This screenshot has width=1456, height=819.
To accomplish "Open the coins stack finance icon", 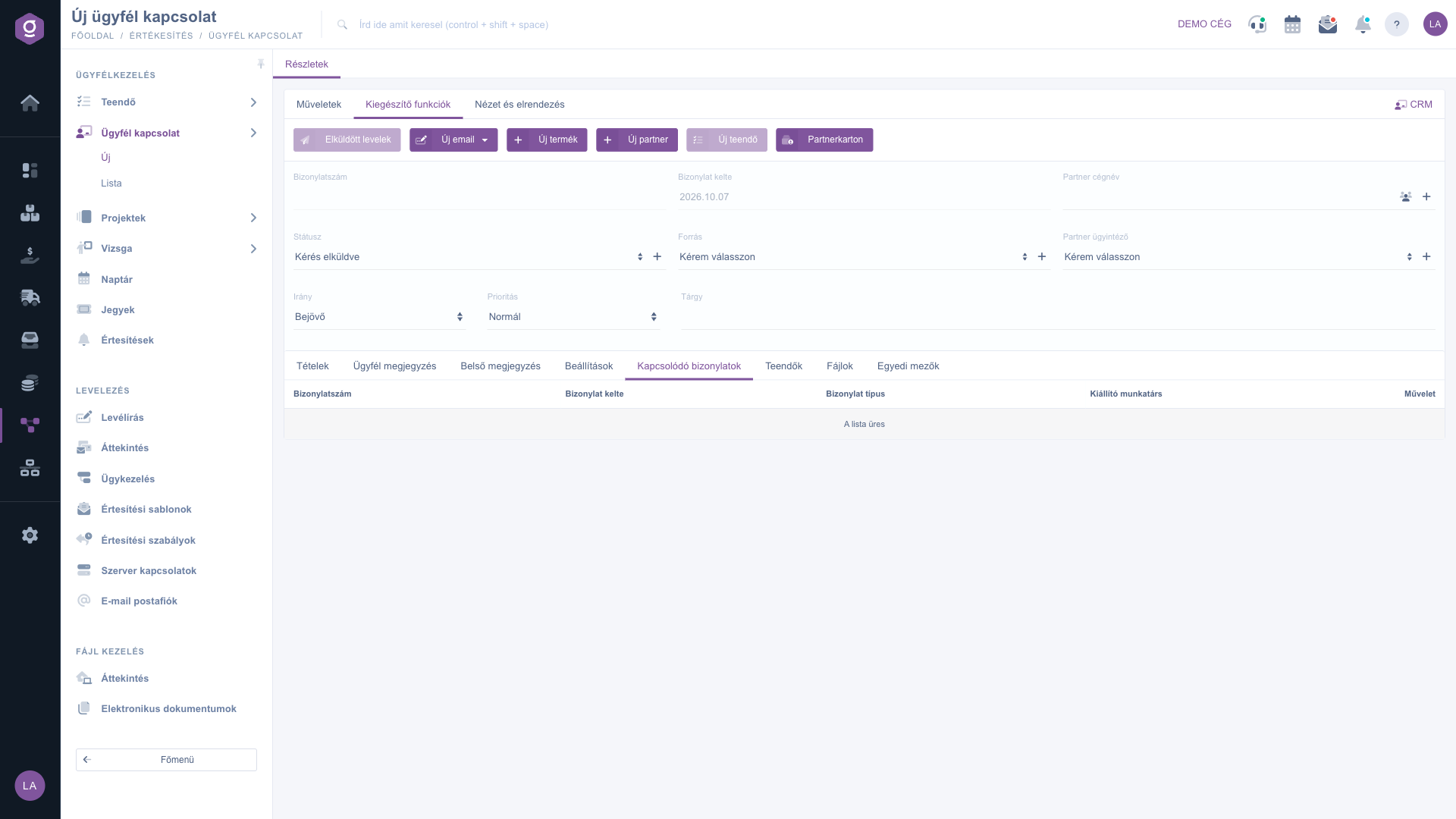I will coord(30,383).
